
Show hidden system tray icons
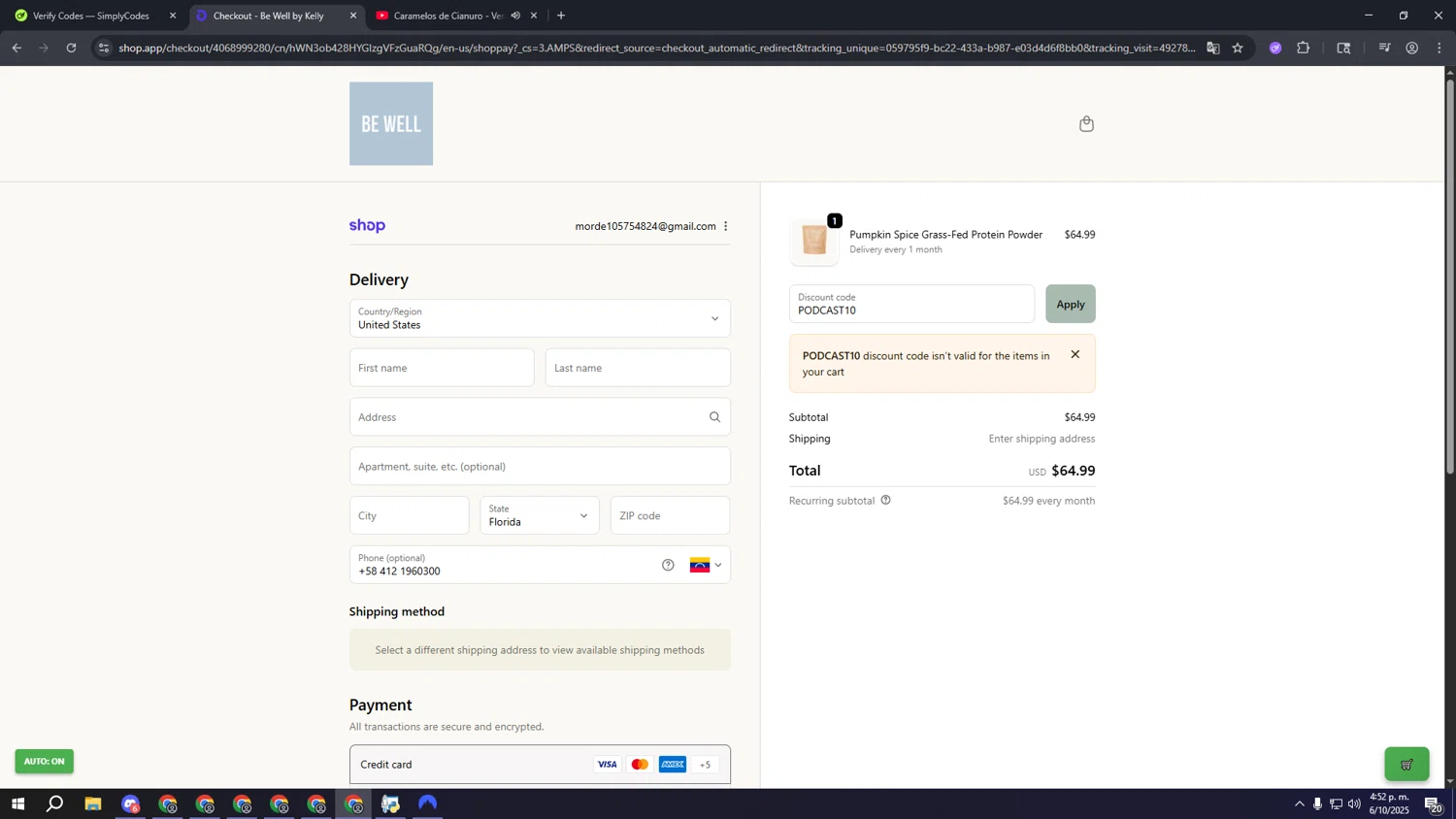(1300, 803)
